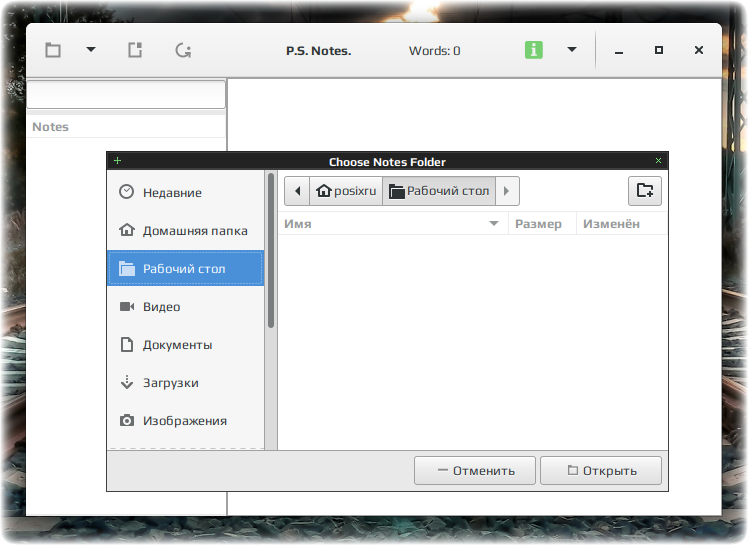Click the path bar right arrow

pyautogui.click(x=507, y=191)
